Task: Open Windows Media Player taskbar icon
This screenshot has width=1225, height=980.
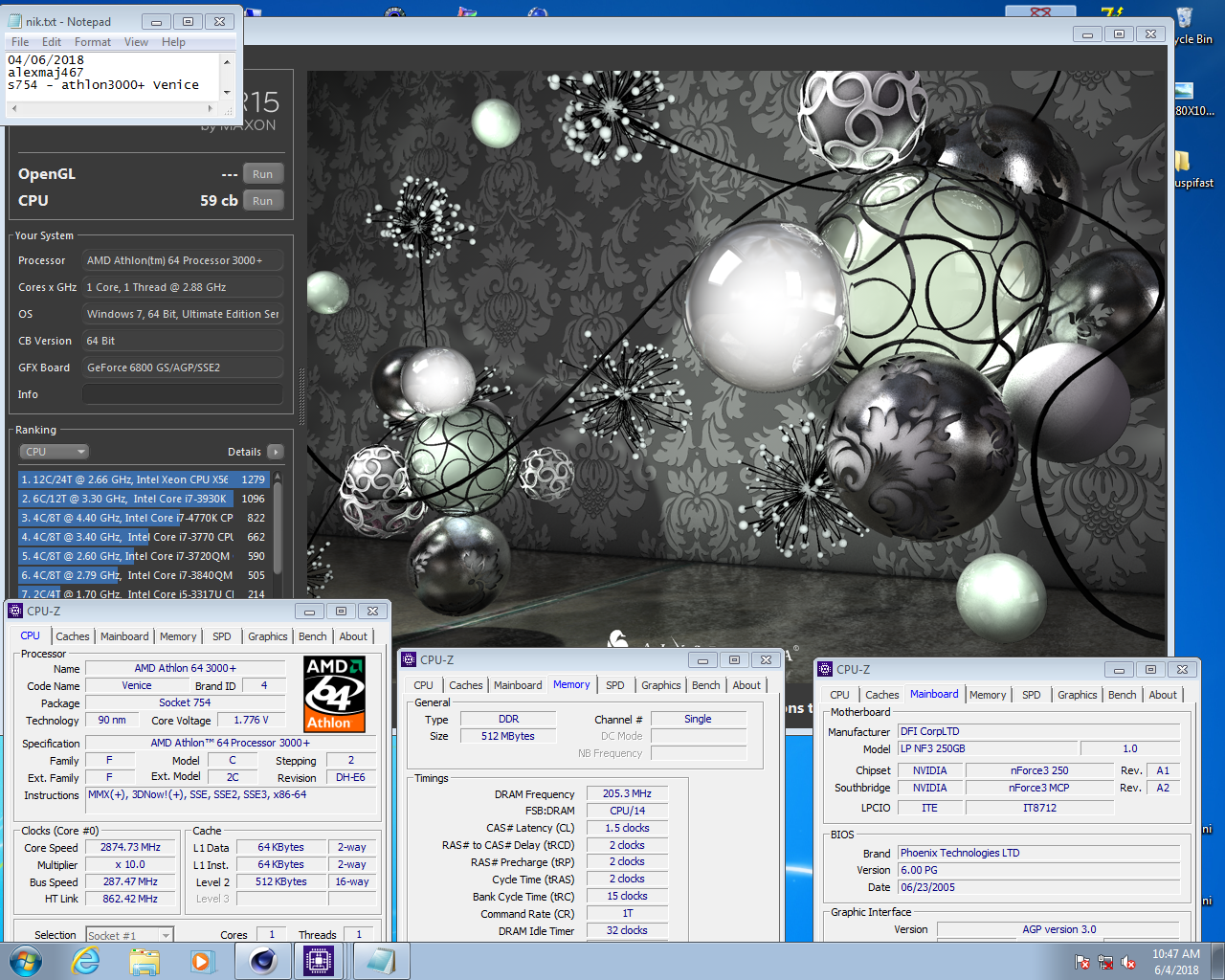Action: click(x=202, y=961)
